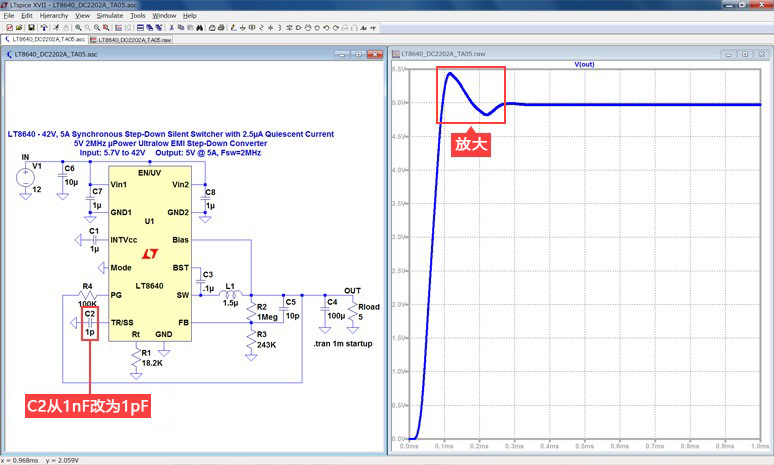Select the Cut scissors tool
Screen dimensions: 774x465
click(171, 28)
